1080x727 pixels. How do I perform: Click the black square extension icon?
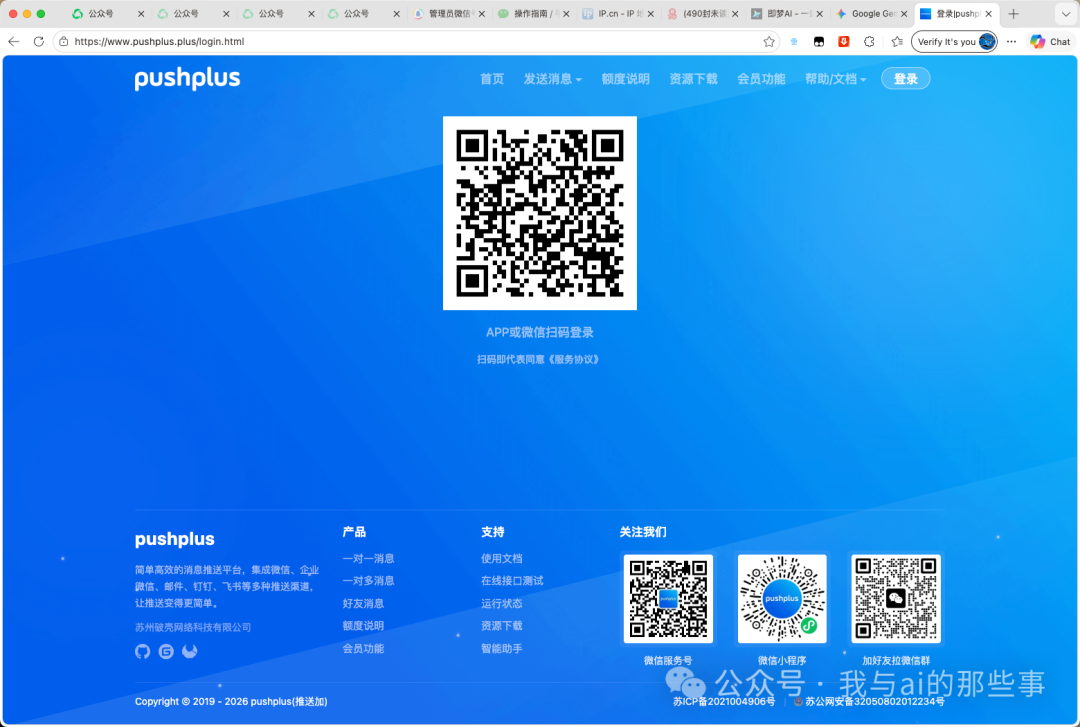(819, 42)
